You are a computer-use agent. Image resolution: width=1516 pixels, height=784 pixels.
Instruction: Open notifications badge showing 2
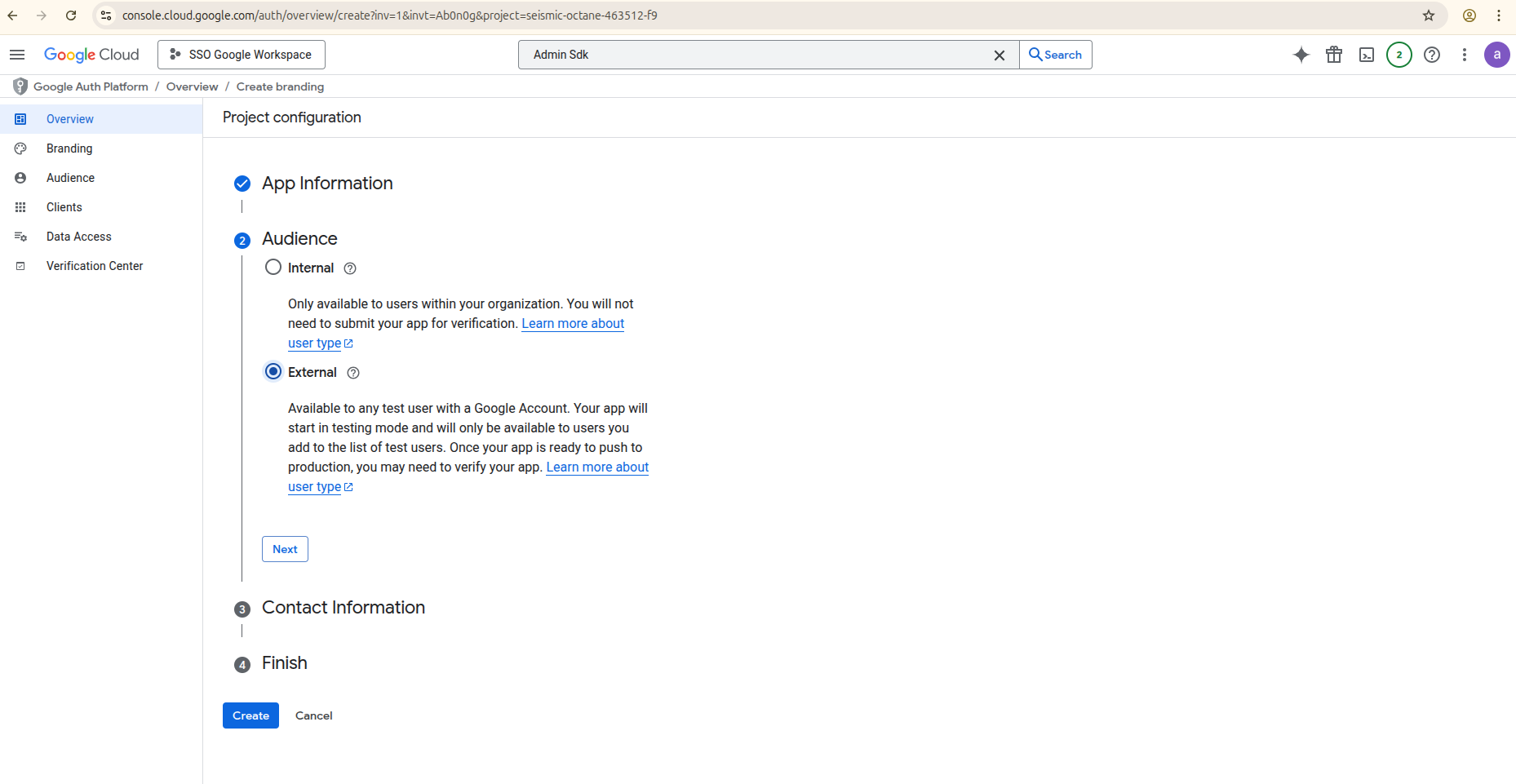[x=1399, y=55]
